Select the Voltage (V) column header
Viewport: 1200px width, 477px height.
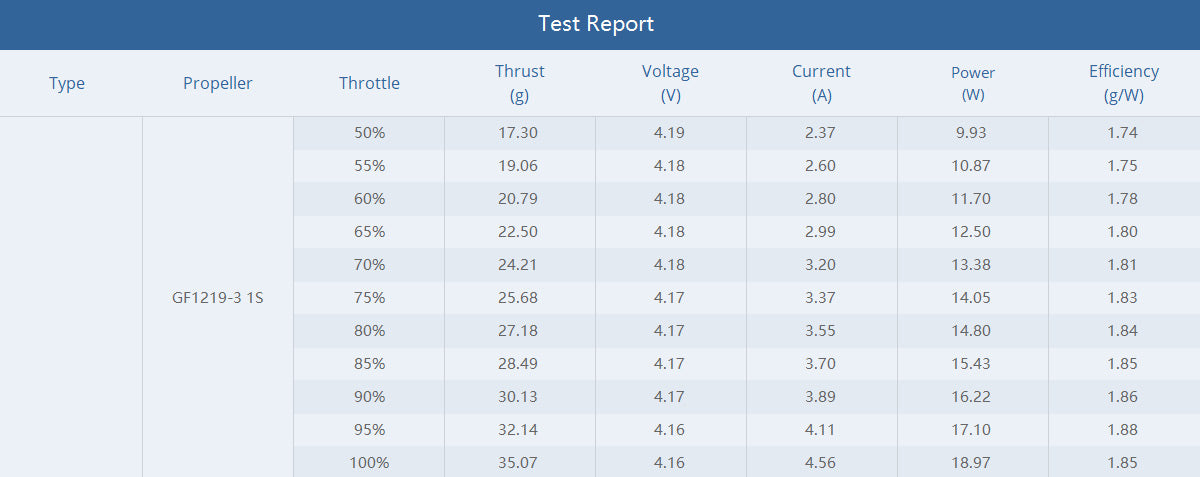[670, 83]
